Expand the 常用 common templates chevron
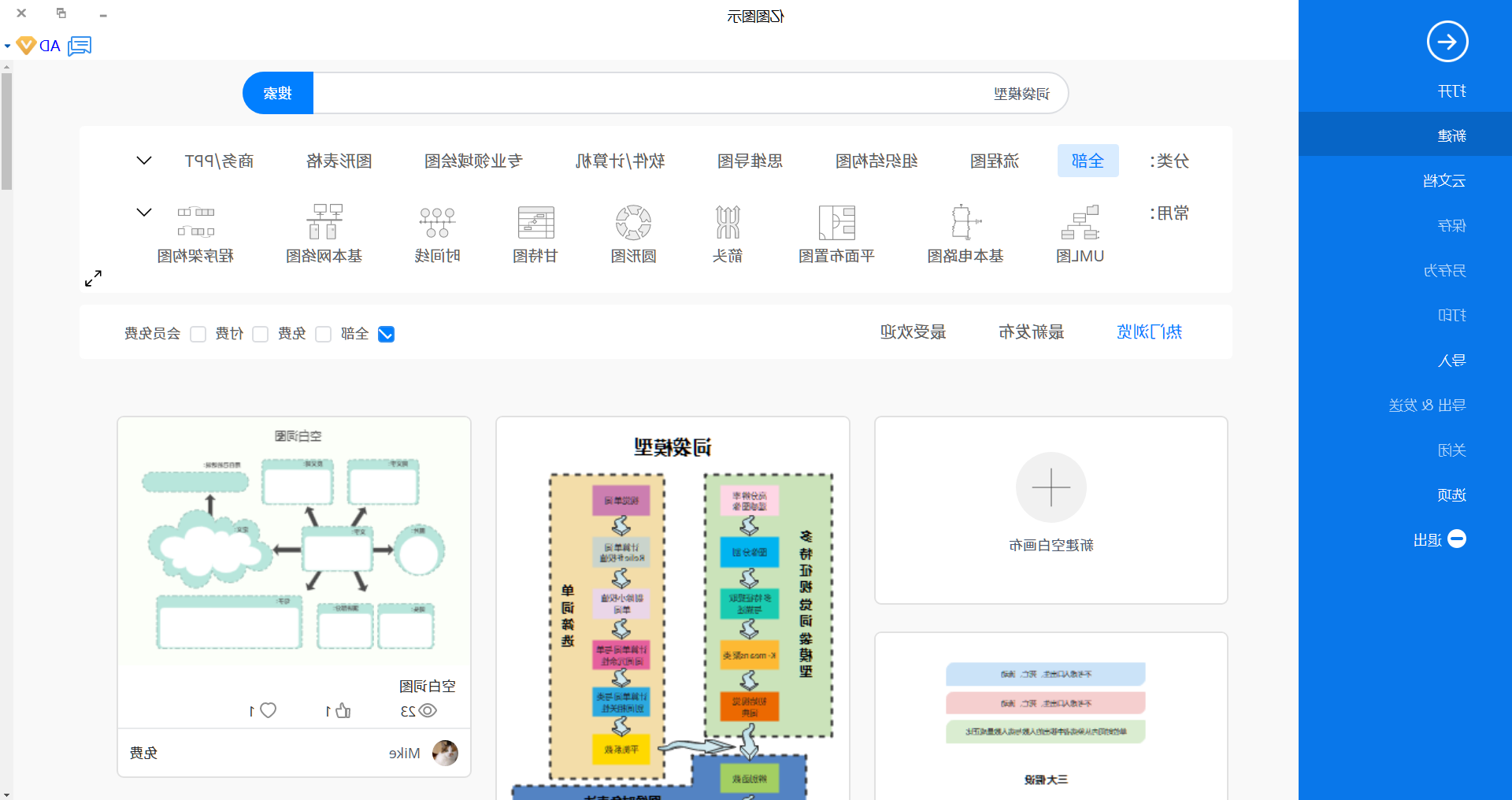The height and width of the screenshot is (800, 1512). pos(144,213)
